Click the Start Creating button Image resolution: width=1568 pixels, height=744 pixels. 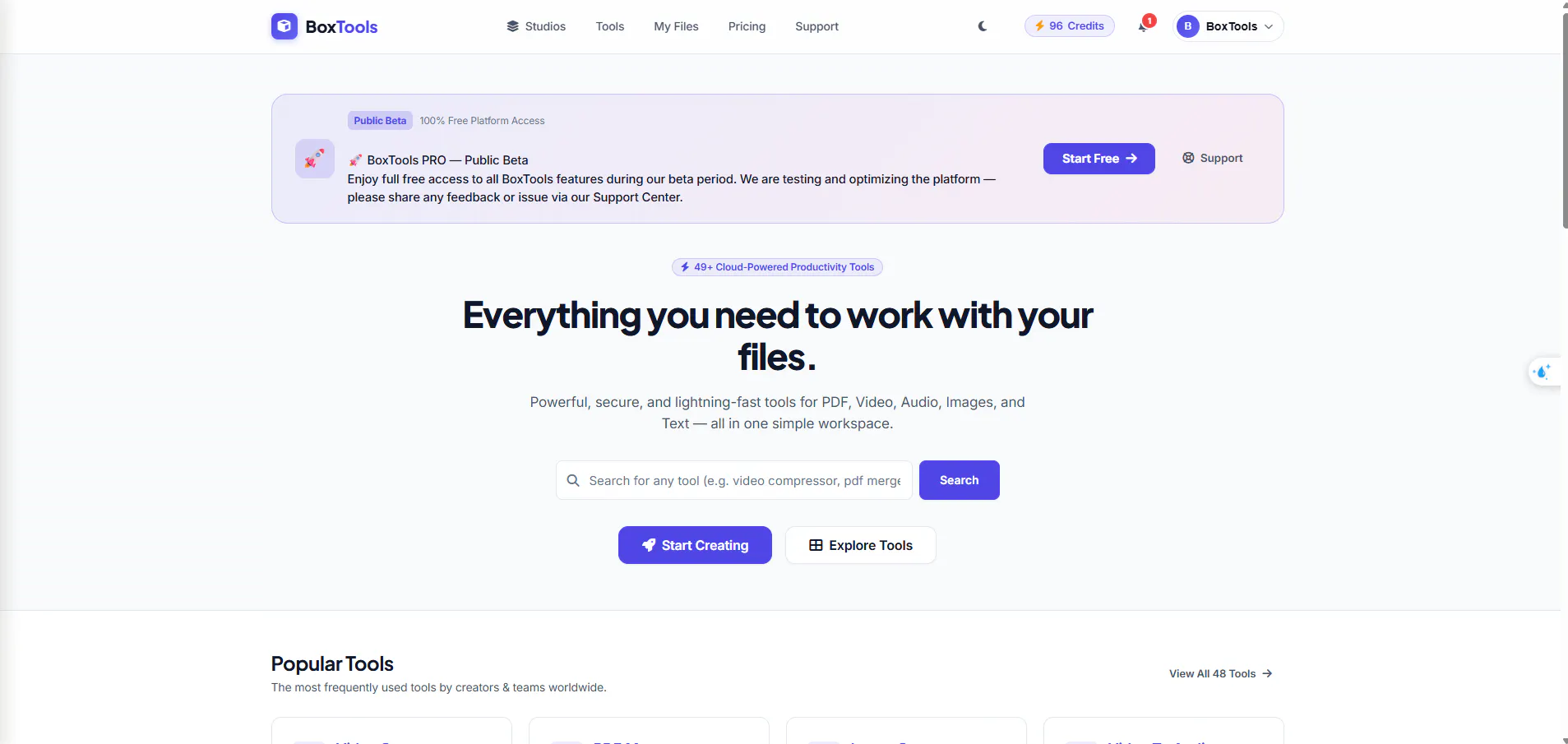(695, 545)
